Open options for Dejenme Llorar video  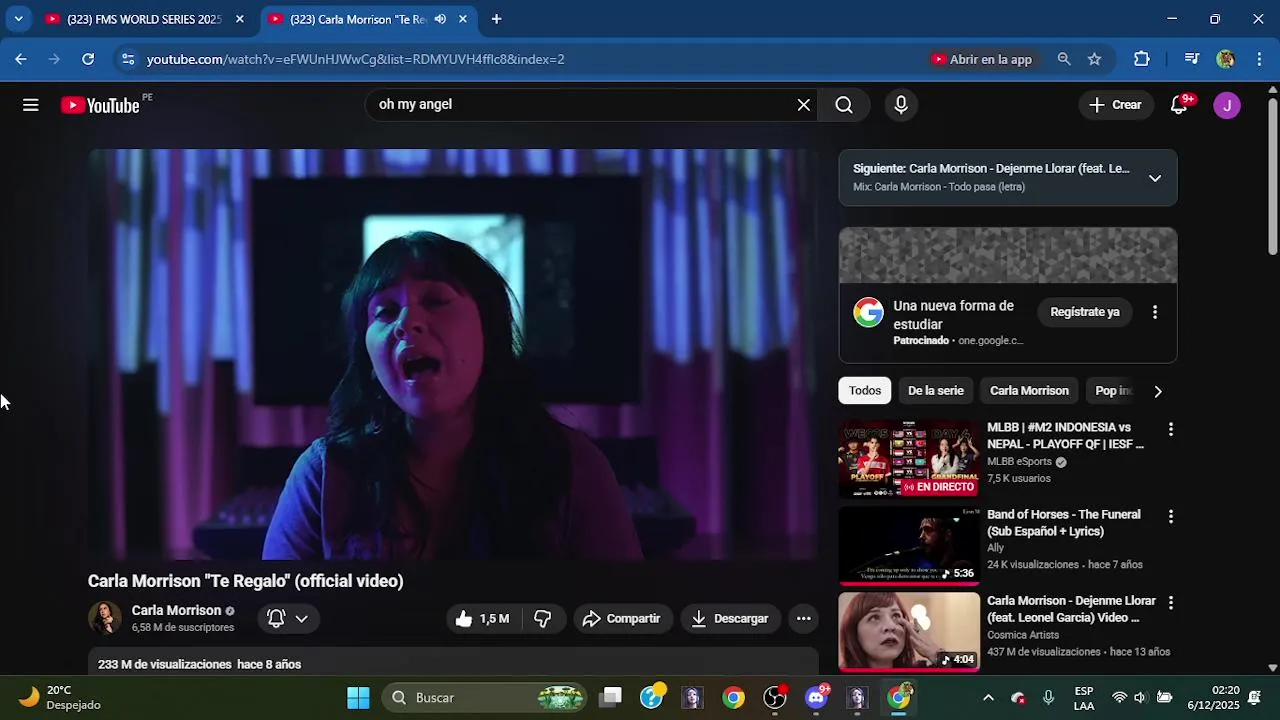pyautogui.click(x=1171, y=603)
